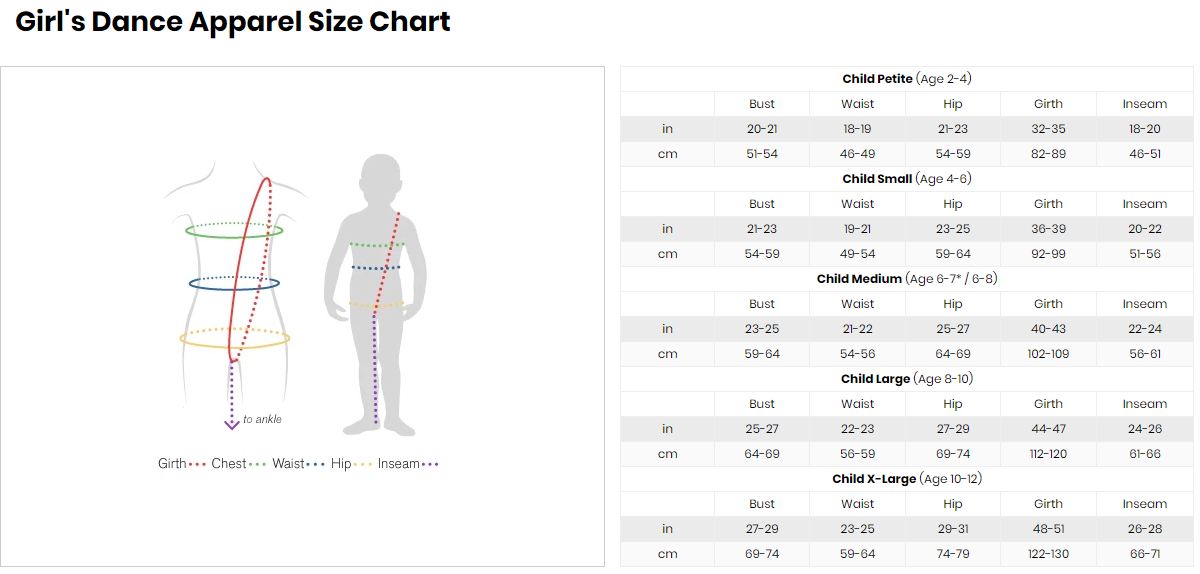Select the Child Petite (Age 2-4) header

907,79
